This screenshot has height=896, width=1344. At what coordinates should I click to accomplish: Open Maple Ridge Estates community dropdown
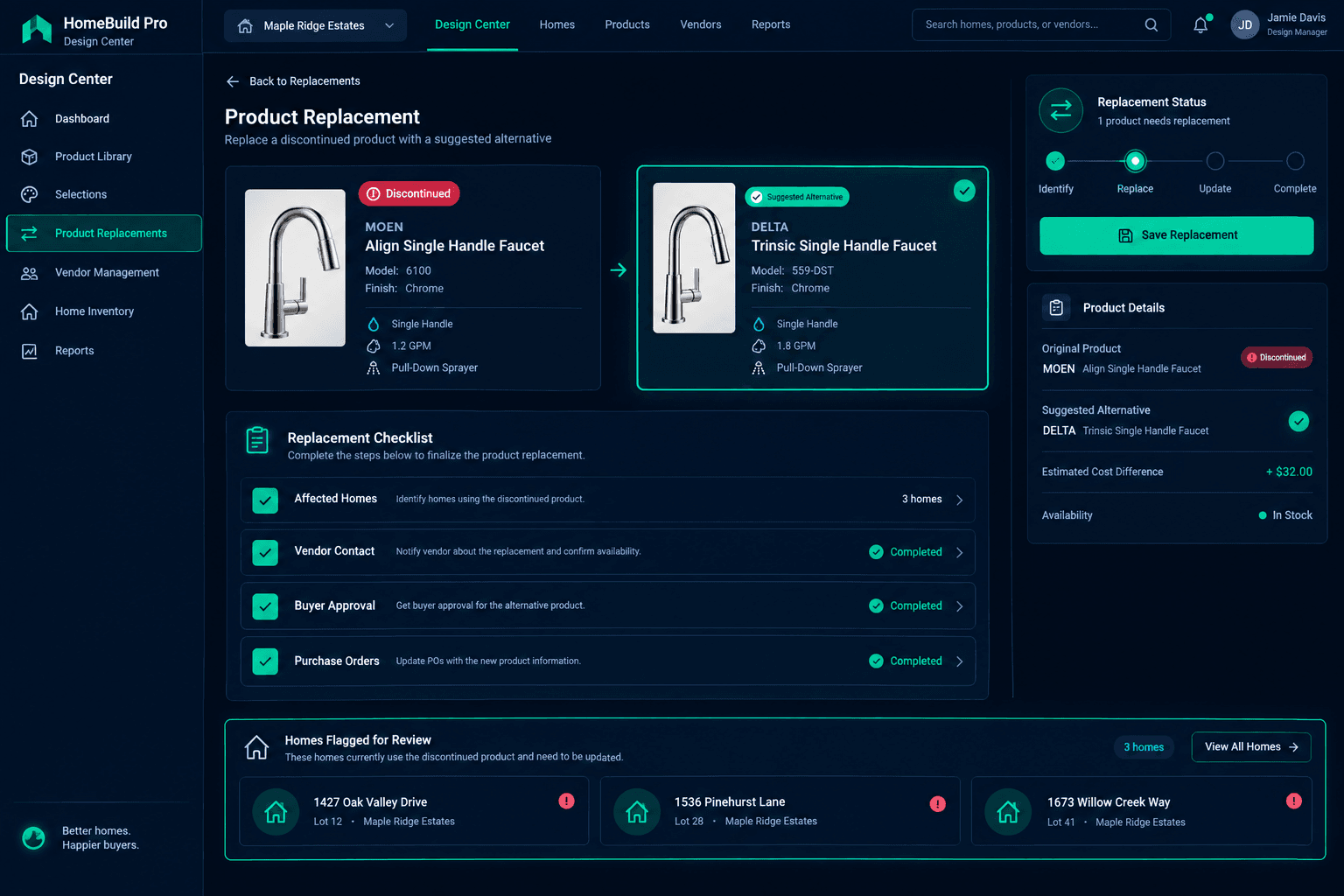pyautogui.click(x=315, y=25)
